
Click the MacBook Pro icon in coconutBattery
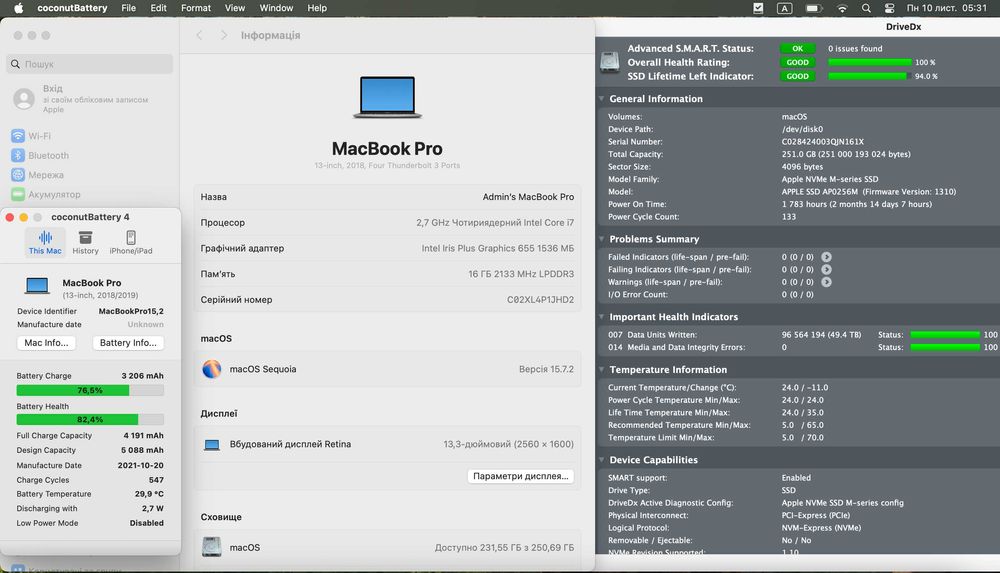coord(37,286)
